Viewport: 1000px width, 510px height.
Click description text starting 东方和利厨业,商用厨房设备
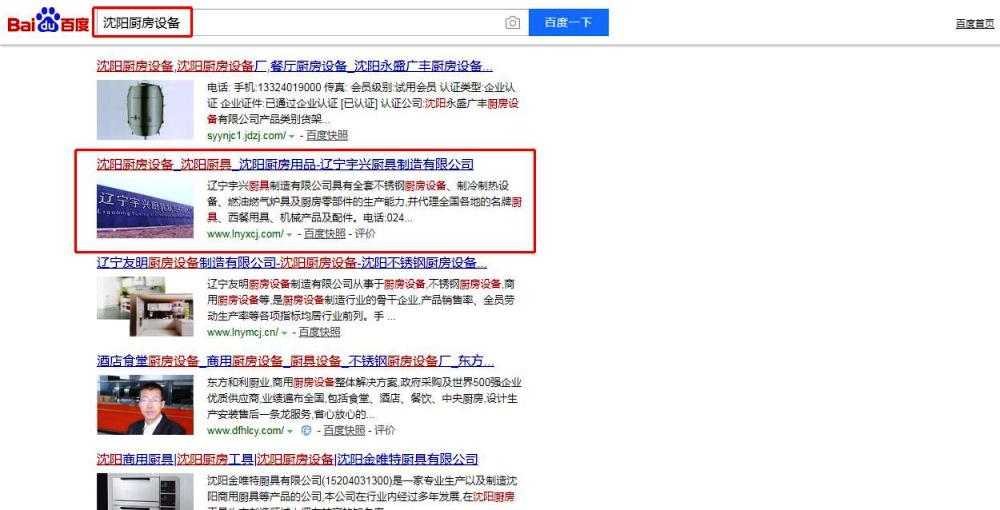click(364, 398)
